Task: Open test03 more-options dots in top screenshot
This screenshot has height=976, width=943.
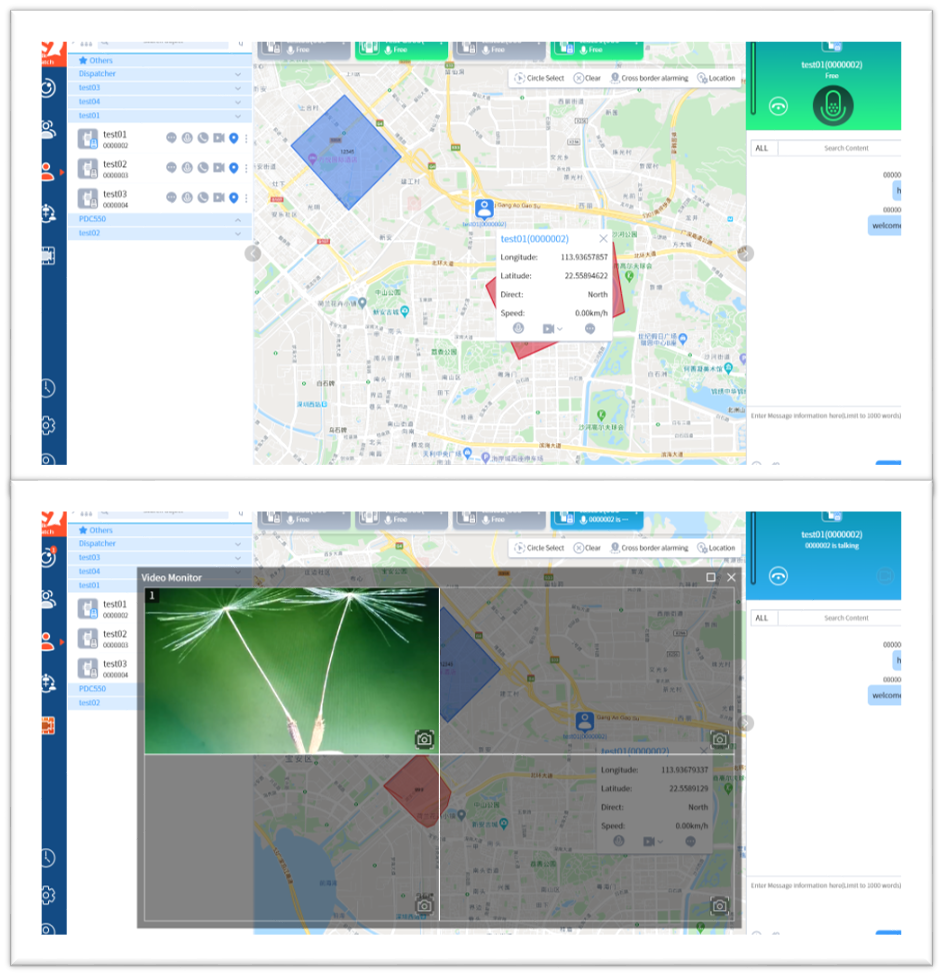Action: pos(246,198)
